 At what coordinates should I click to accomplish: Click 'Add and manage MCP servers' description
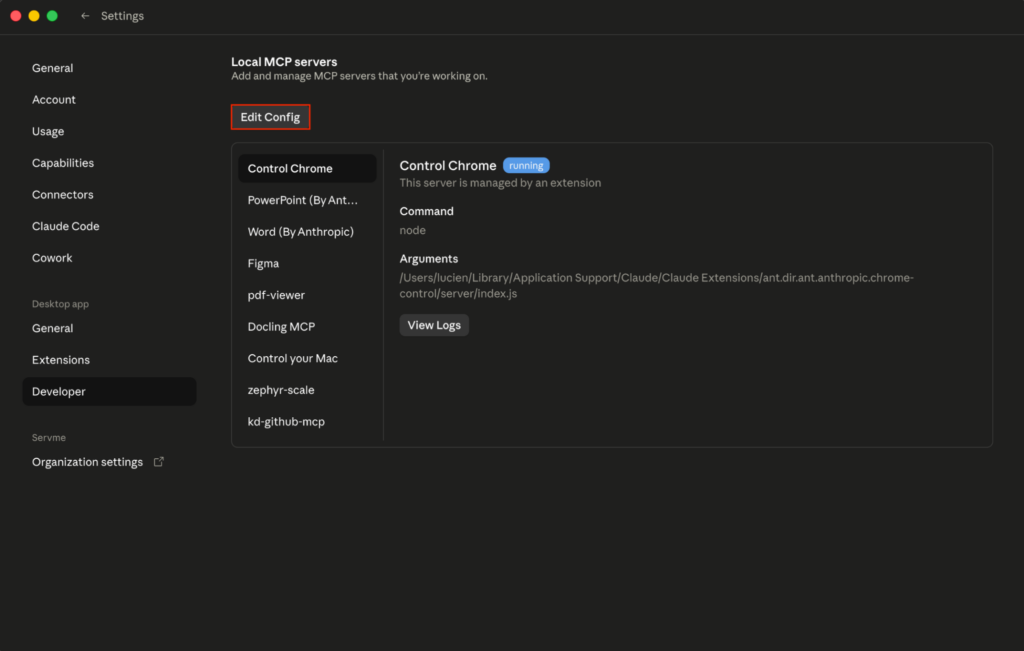(359, 76)
